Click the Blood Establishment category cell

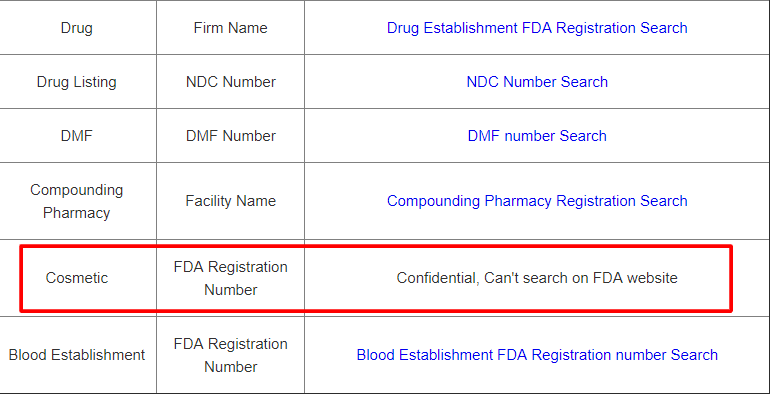point(76,355)
